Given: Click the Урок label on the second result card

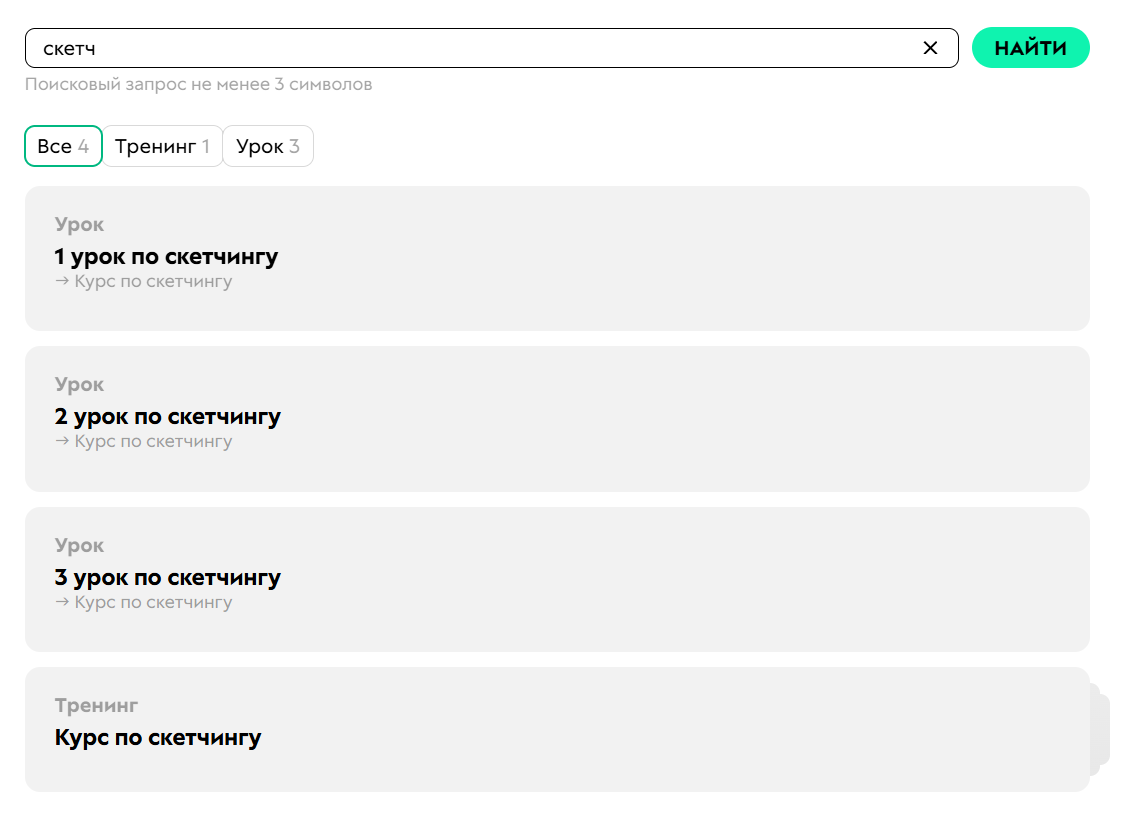Looking at the screenshot, I should (x=79, y=385).
